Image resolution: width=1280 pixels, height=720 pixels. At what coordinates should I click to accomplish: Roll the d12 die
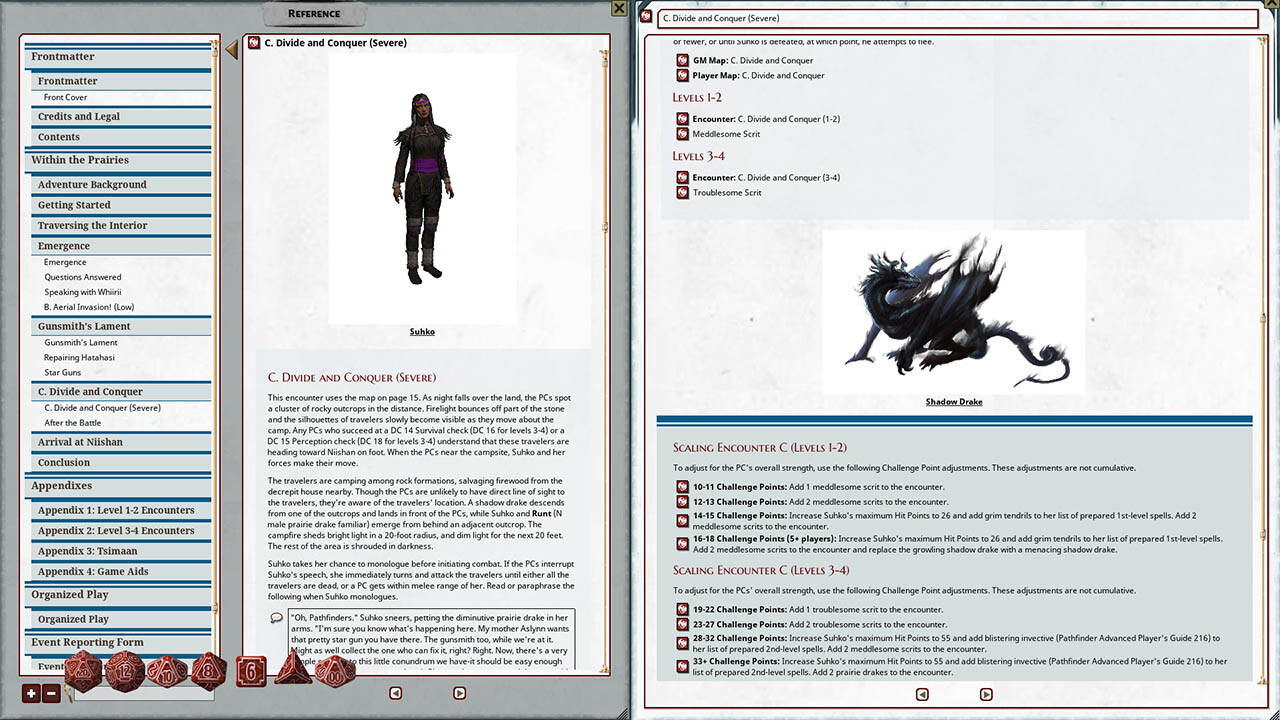(x=124, y=670)
